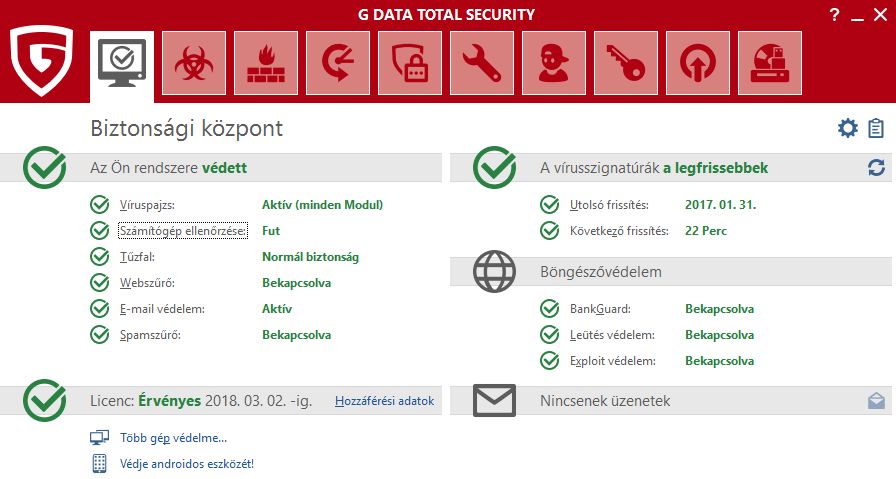Open Következő frissítés options
This screenshot has height=479, width=896.
(619, 231)
